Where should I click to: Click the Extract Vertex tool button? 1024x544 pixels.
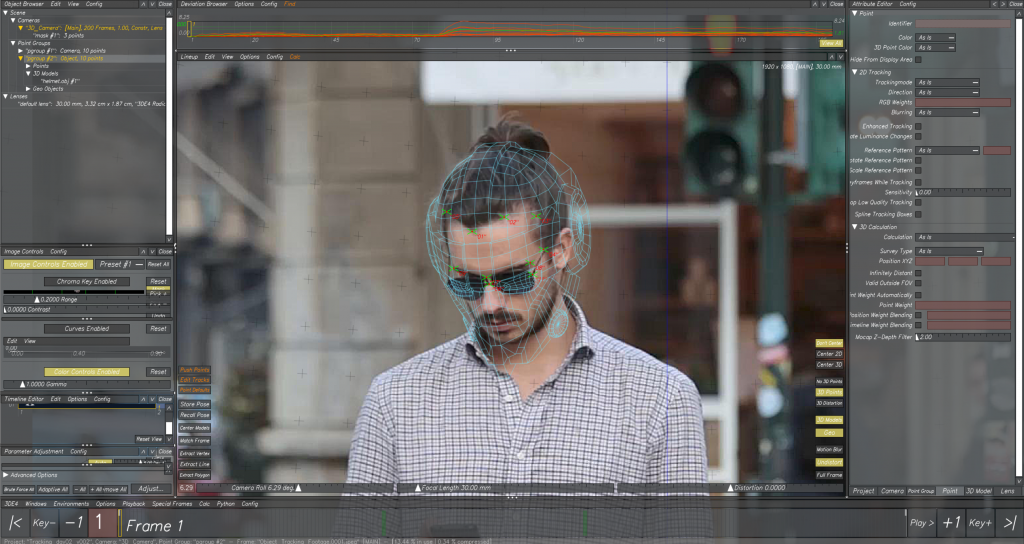(194, 453)
